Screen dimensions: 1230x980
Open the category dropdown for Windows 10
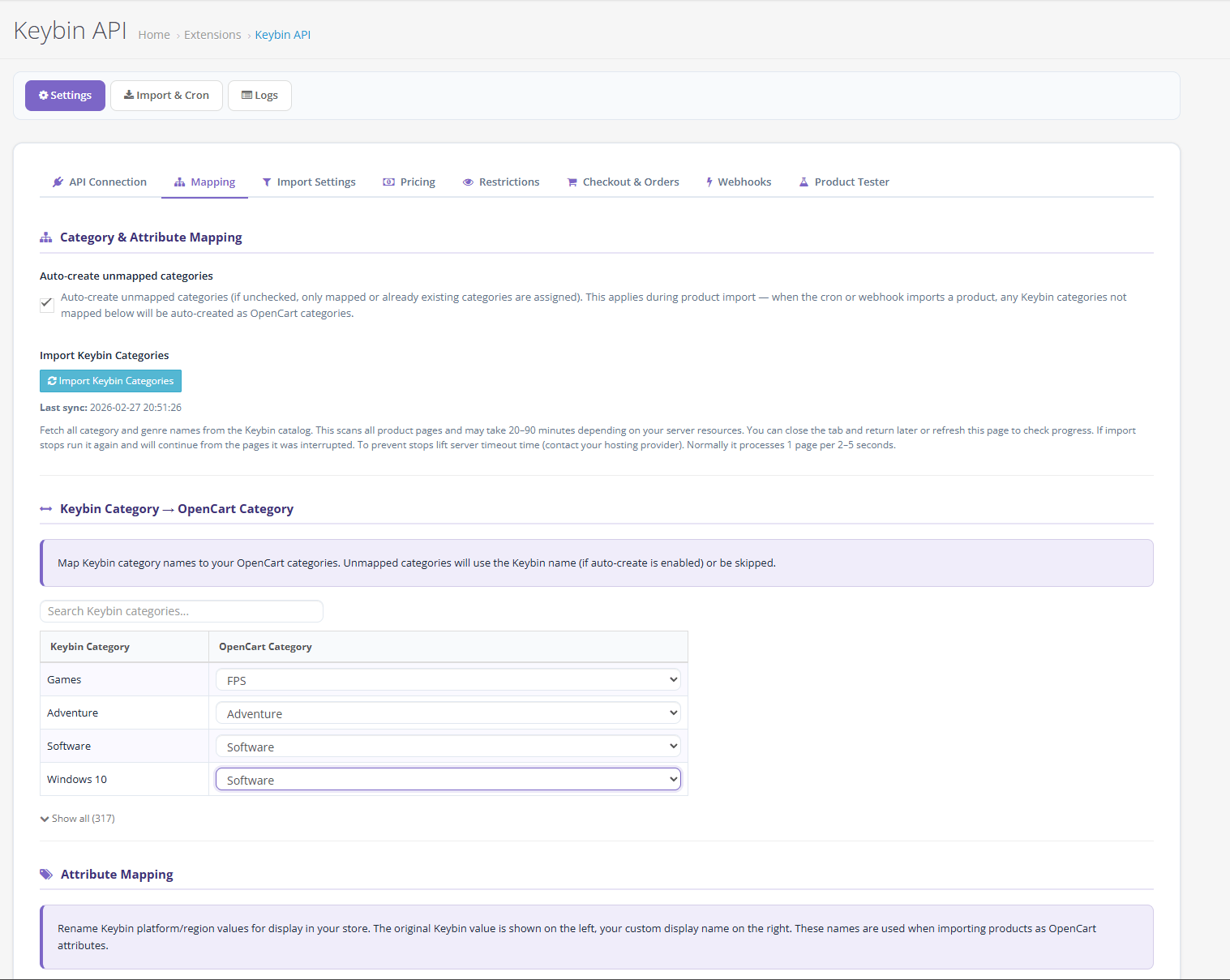[448, 780]
